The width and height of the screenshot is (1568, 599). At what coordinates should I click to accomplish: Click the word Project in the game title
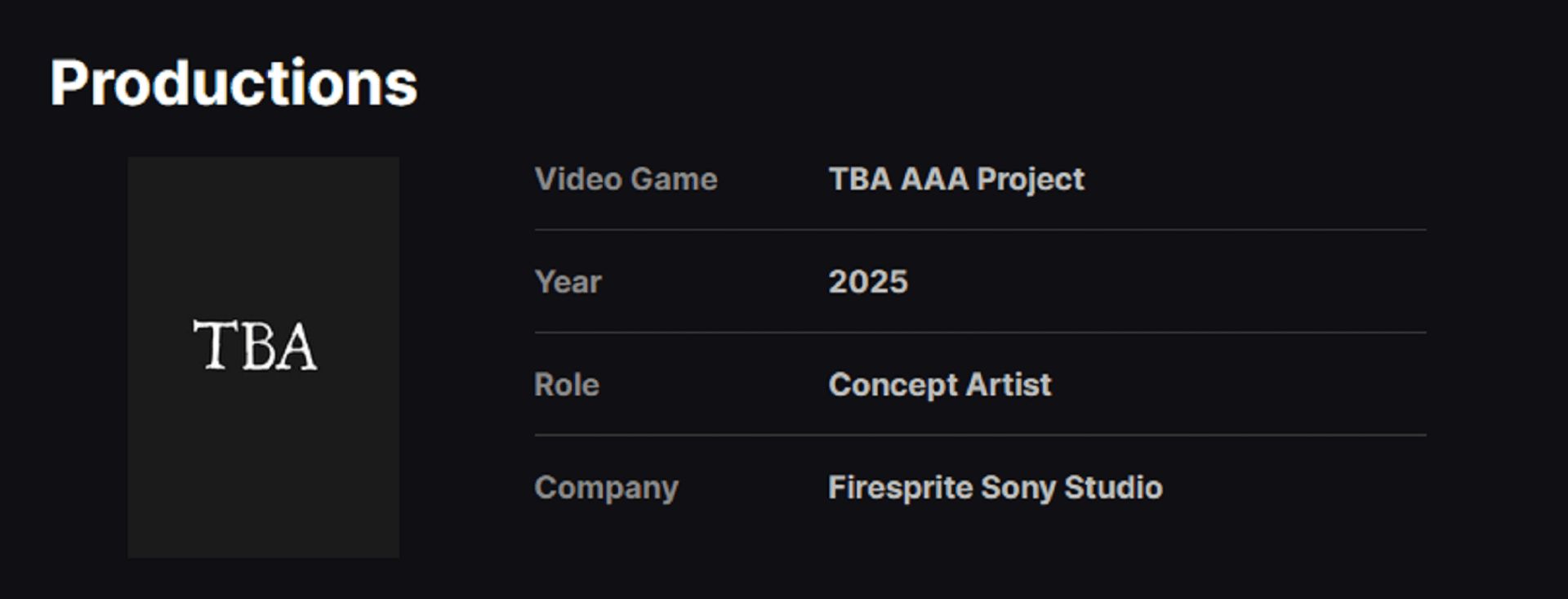pos(1031,180)
